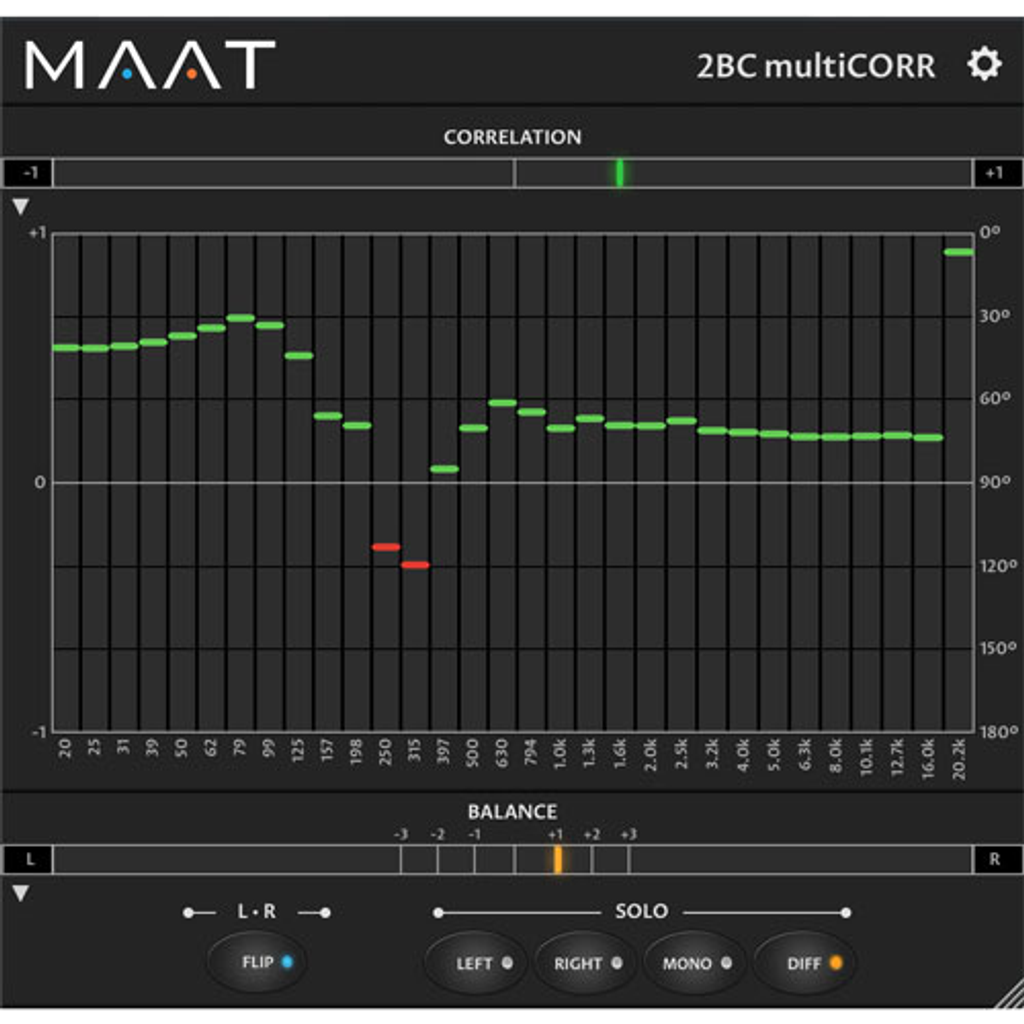
Task: Click the 20 Hz frequency label
Action: coord(65,748)
